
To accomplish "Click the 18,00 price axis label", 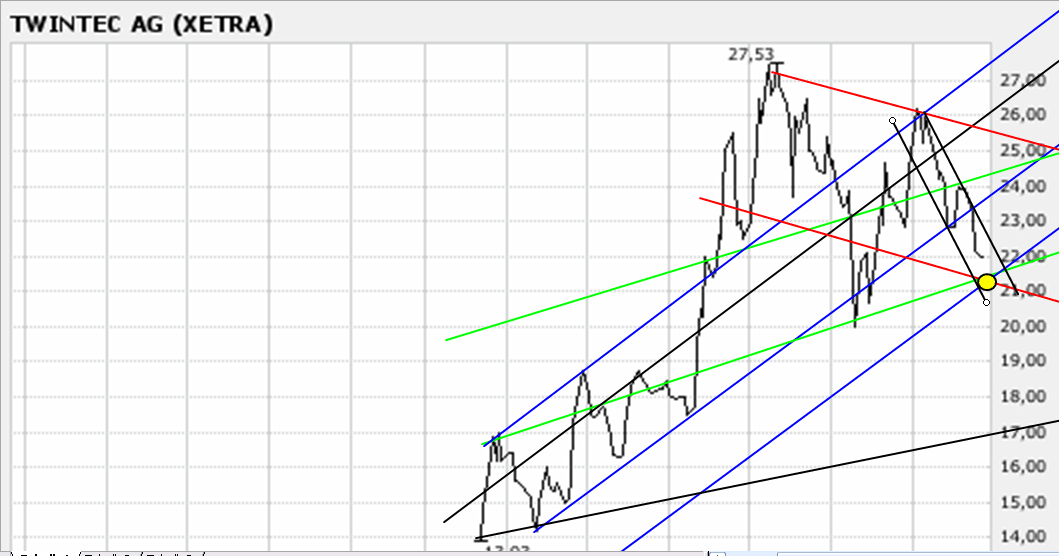I will pyautogui.click(x=1023, y=397).
